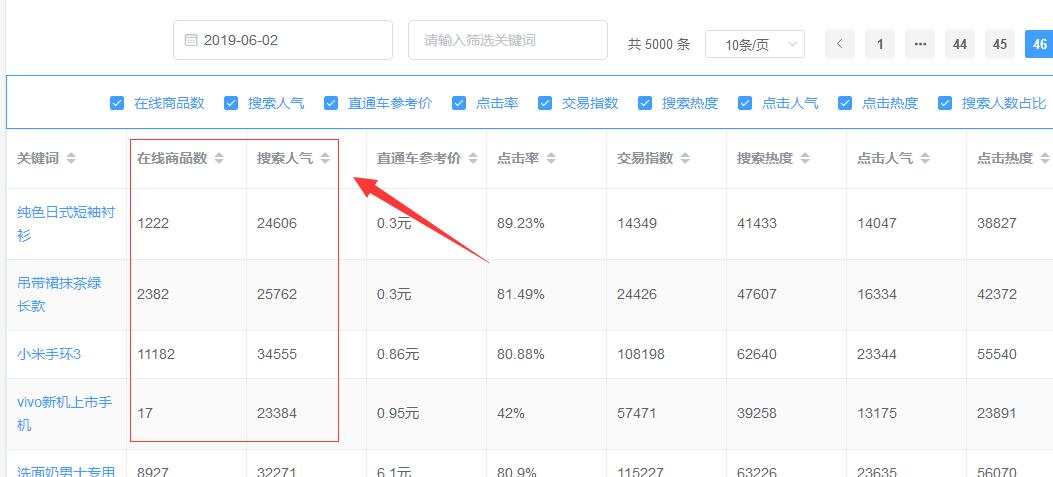Click the 共 5000 条 total count text
The image size is (1053, 477).
tap(659, 44)
